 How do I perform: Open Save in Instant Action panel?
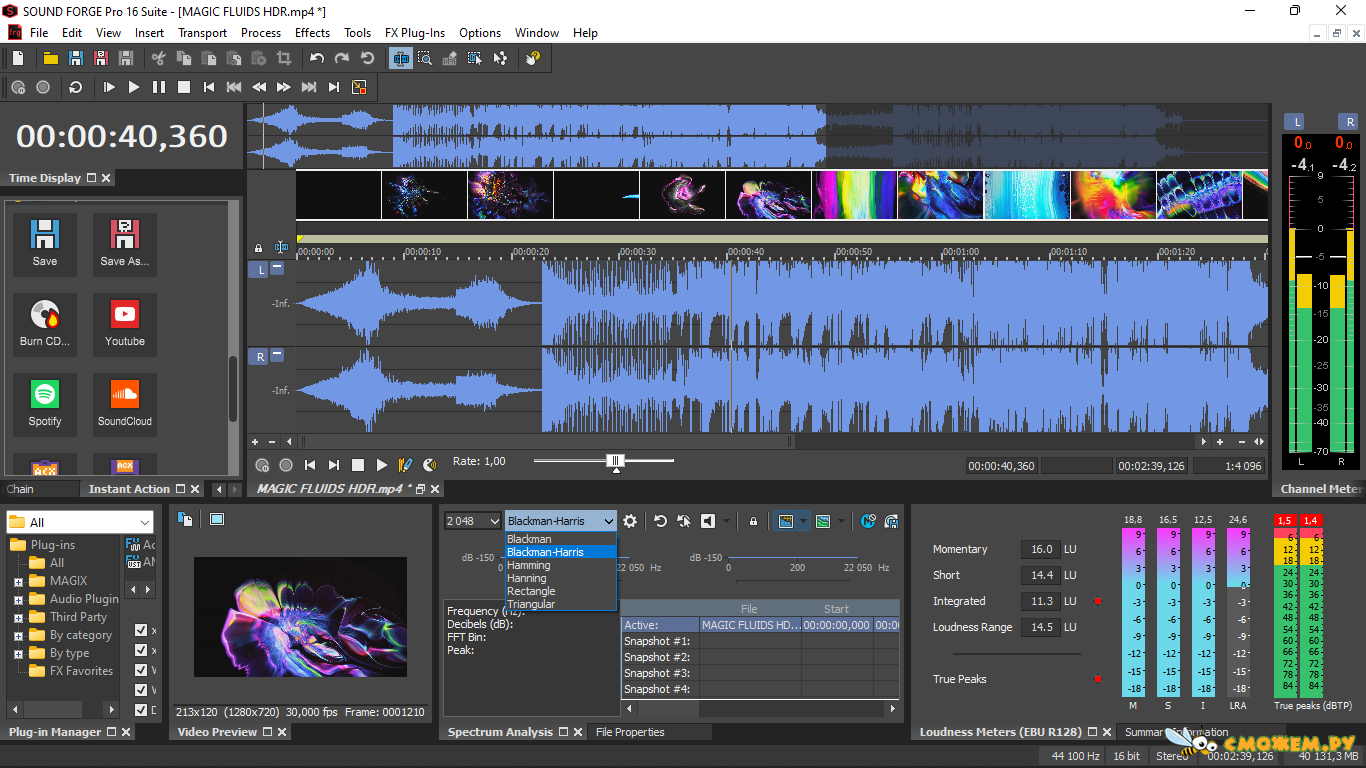[x=45, y=244]
